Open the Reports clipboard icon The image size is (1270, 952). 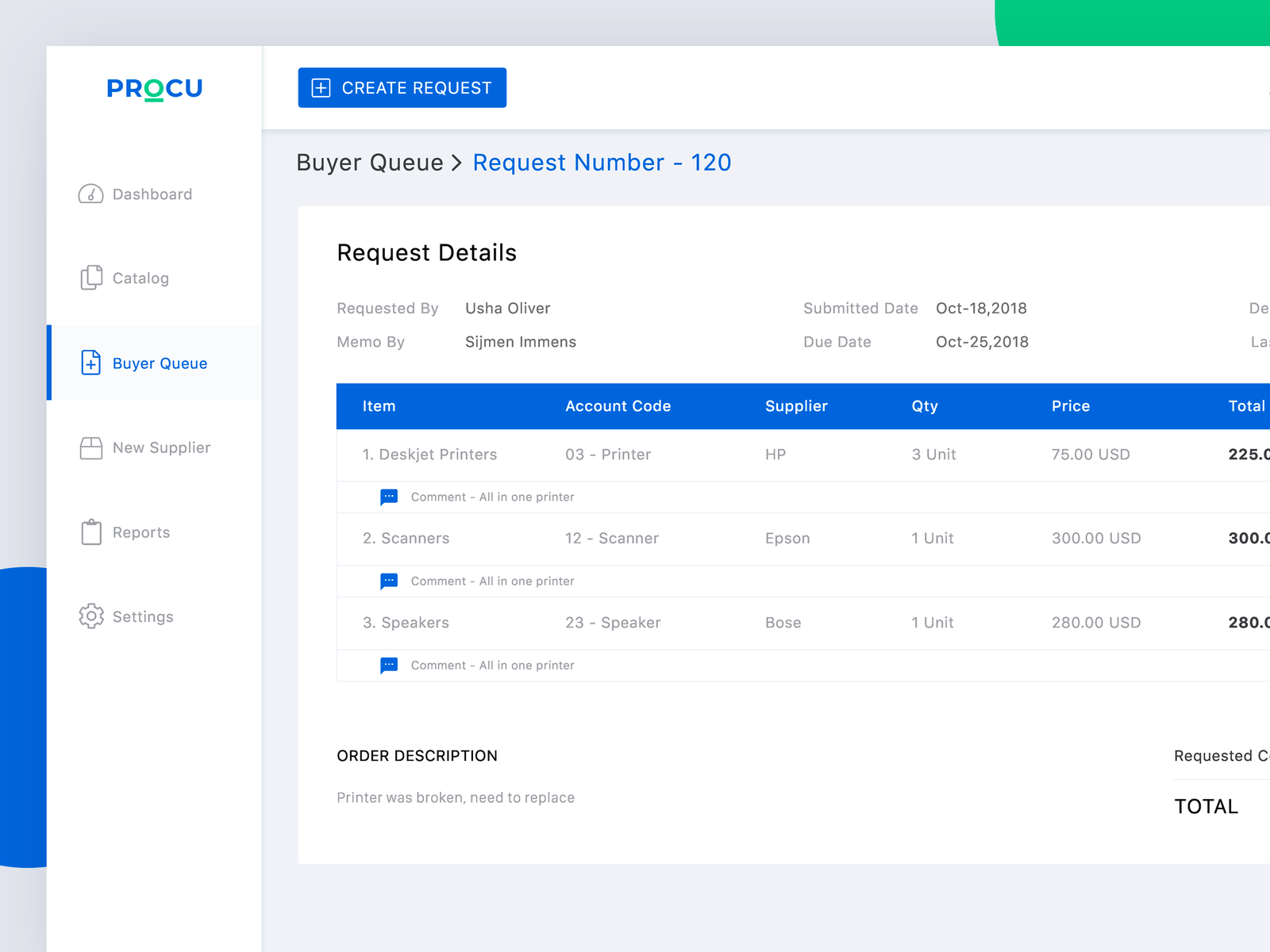91,532
